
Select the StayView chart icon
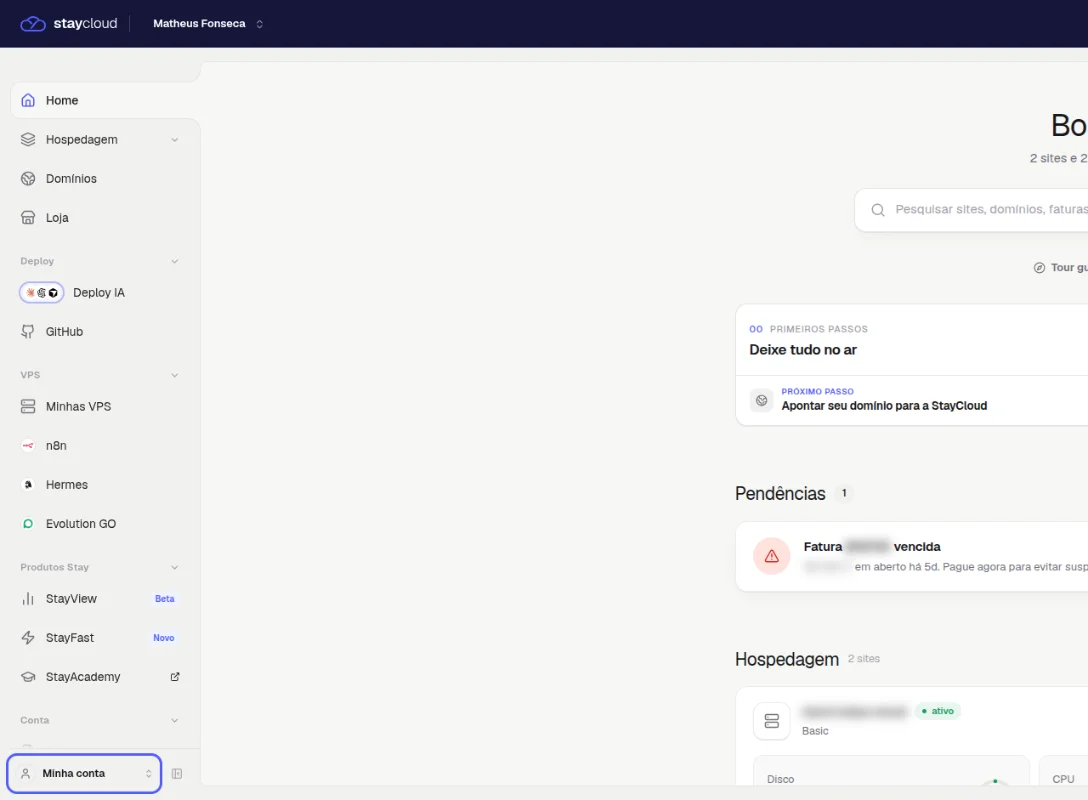(28, 599)
